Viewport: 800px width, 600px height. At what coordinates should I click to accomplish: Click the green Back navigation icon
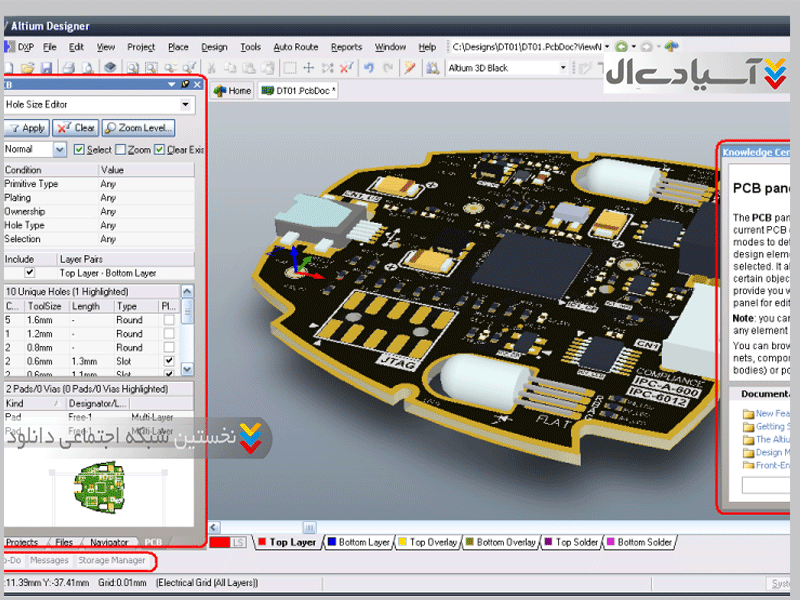[622, 47]
